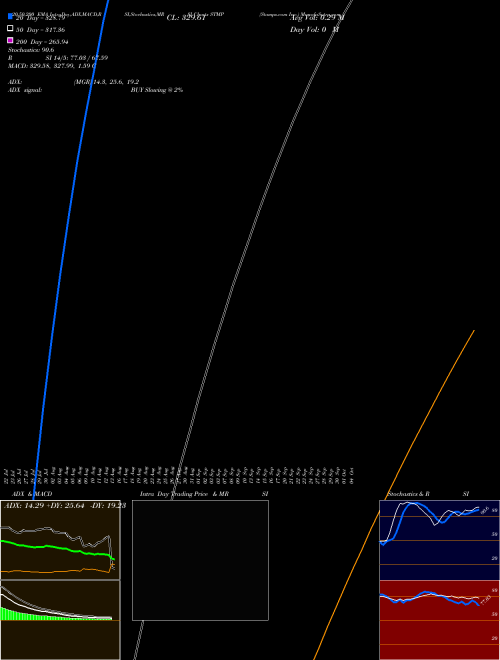Image resolution: width=500 pixels, height=660 pixels.
Task: Click the 'ADX signal:' label
Action: tap(25, 90)
